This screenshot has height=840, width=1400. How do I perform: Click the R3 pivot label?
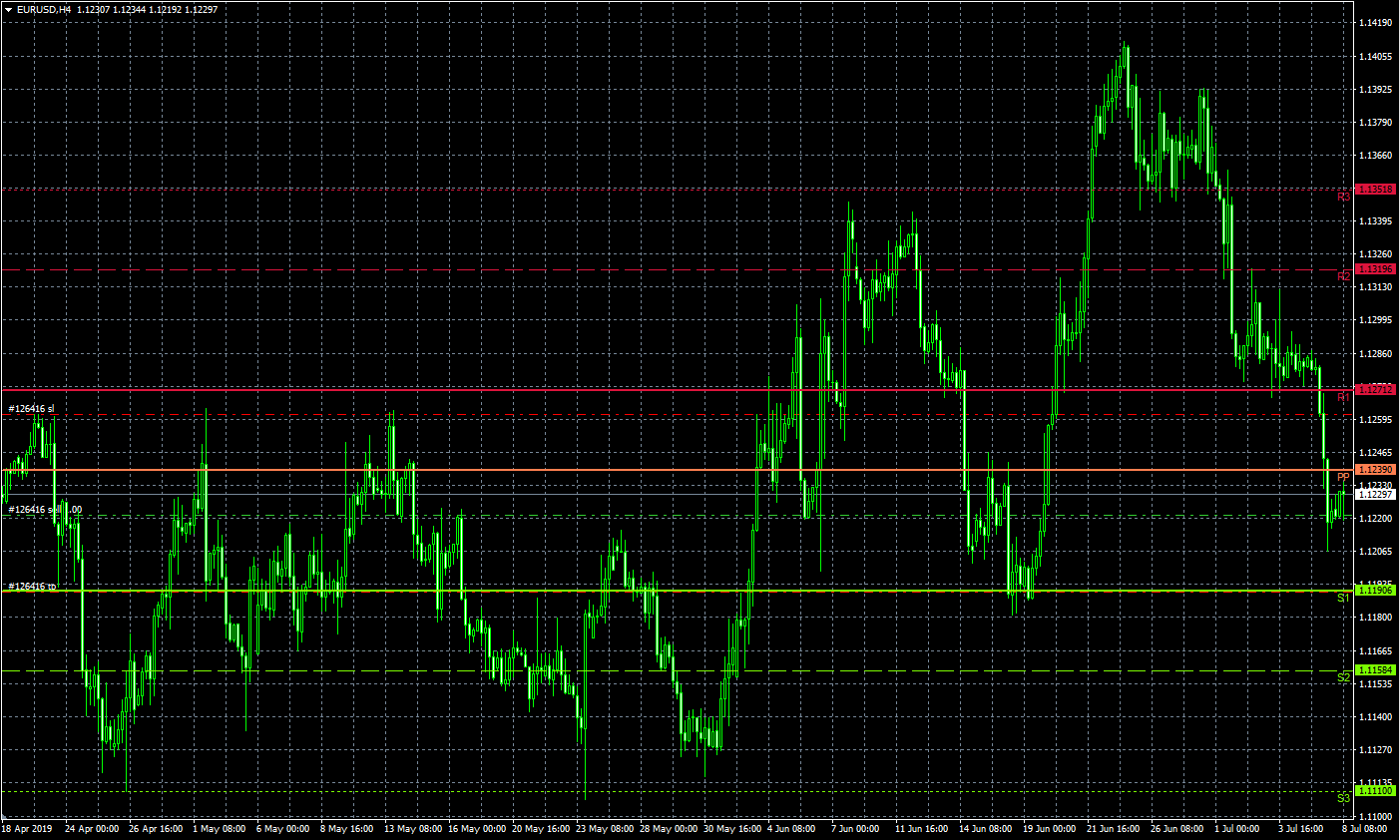pos(1344,198)
